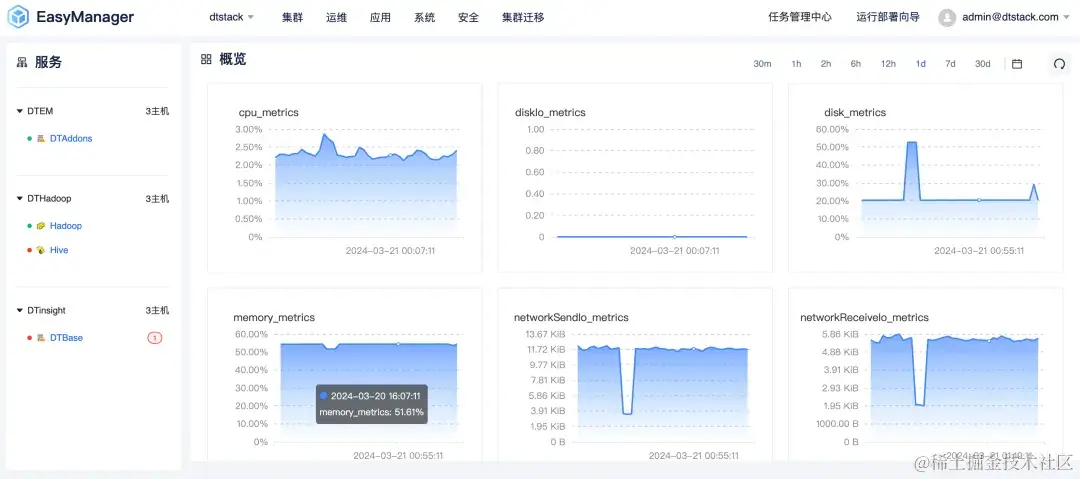Click the 服务 panel hierarchy icon
1080x479 pixels.
pos(22,63)
